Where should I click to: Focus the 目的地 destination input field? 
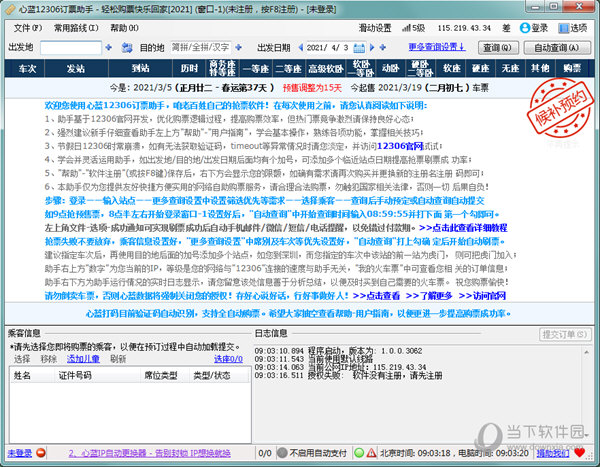(x=201, y=47)
